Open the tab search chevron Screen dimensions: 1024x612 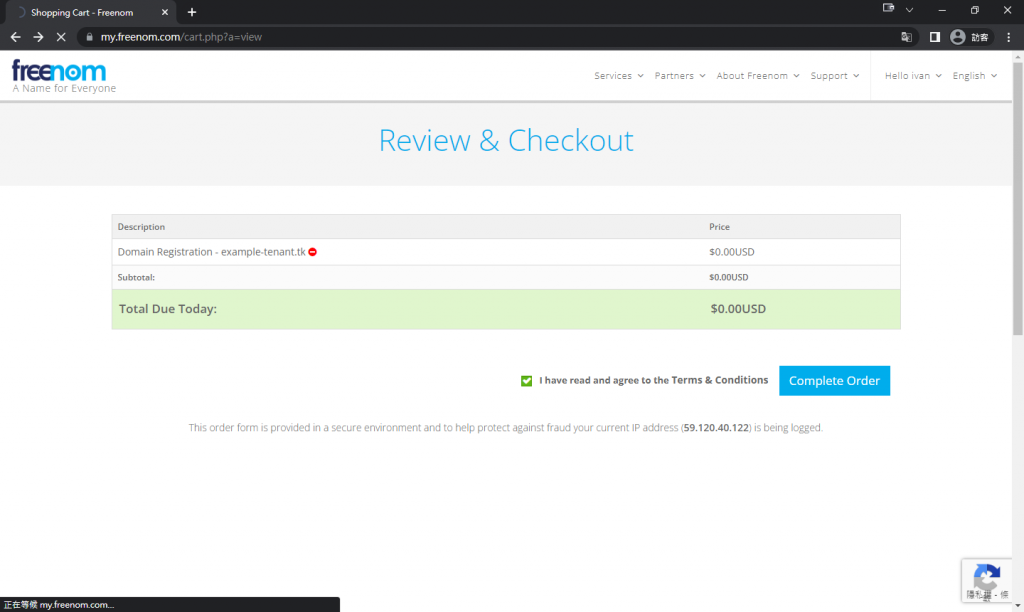coord(909,10)
